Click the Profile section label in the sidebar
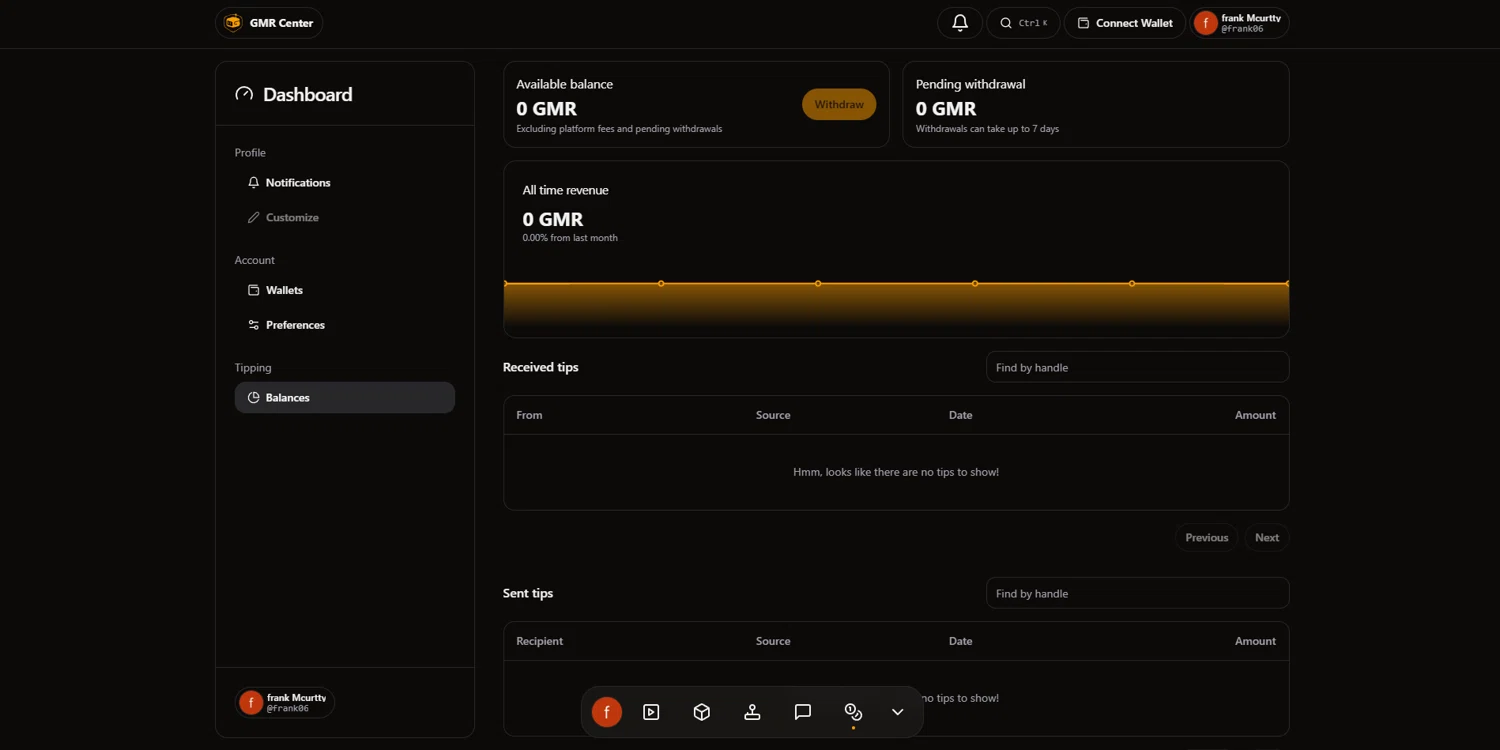 pyautogui.click(x=250, y=153)
